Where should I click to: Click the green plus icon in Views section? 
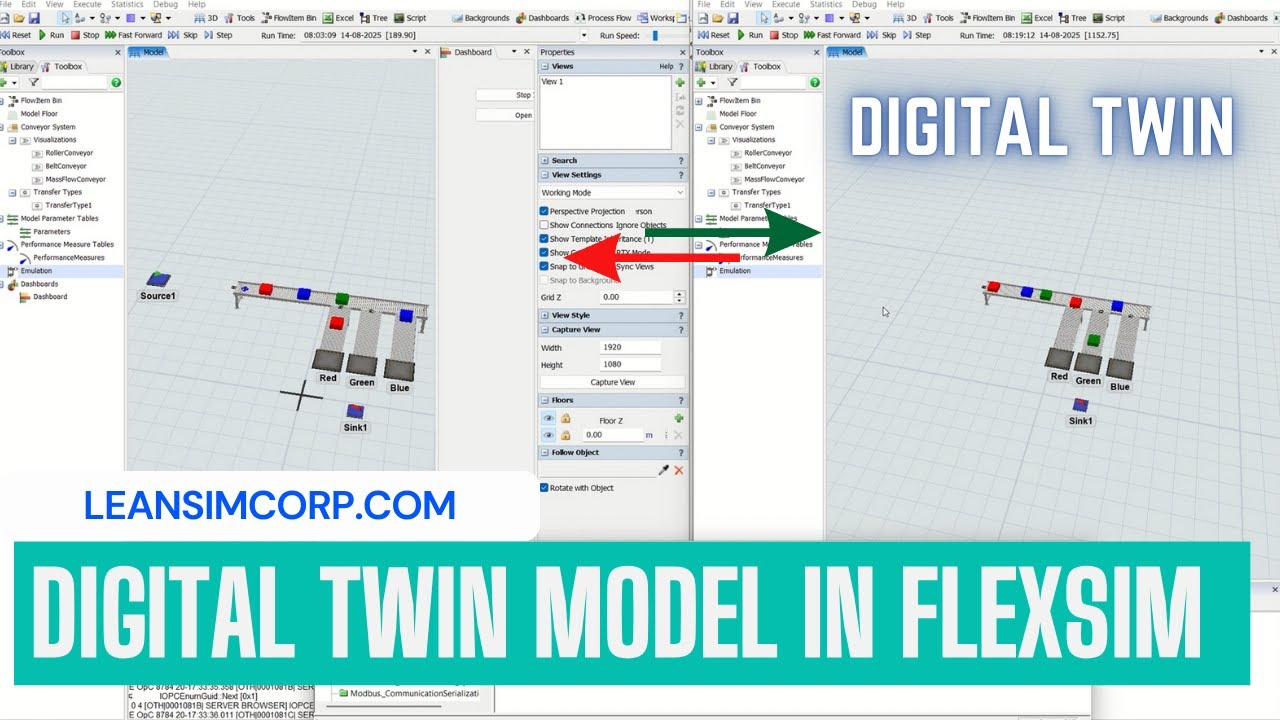680,82
